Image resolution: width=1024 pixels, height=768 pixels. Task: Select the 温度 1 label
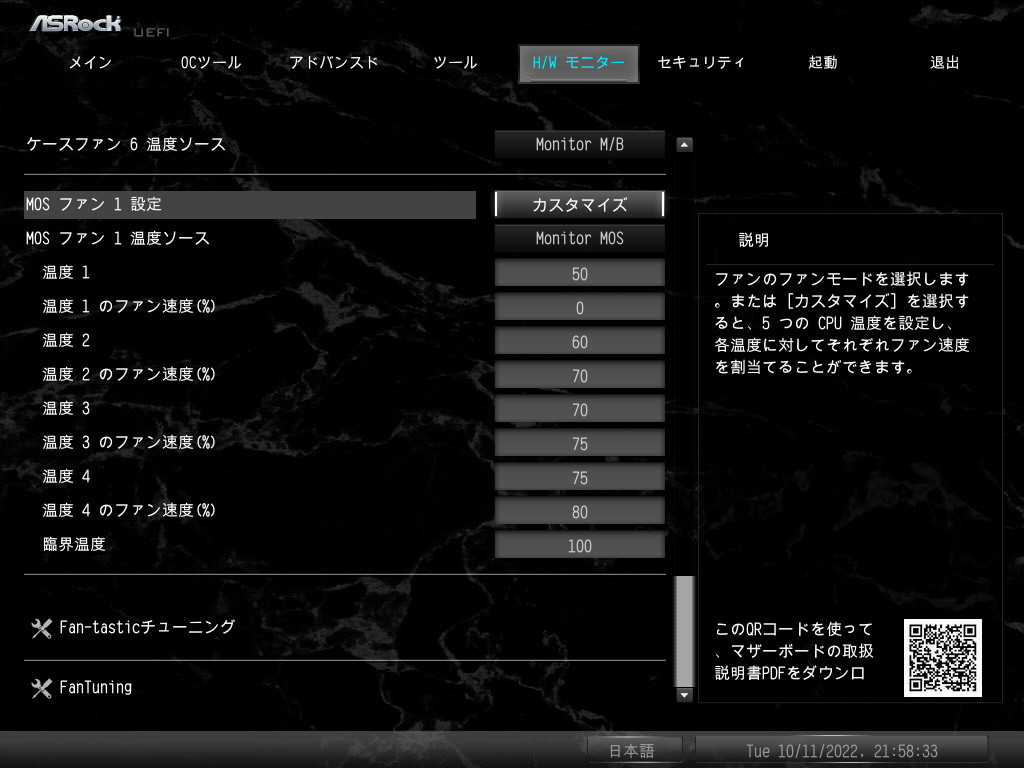coord(66,272)
